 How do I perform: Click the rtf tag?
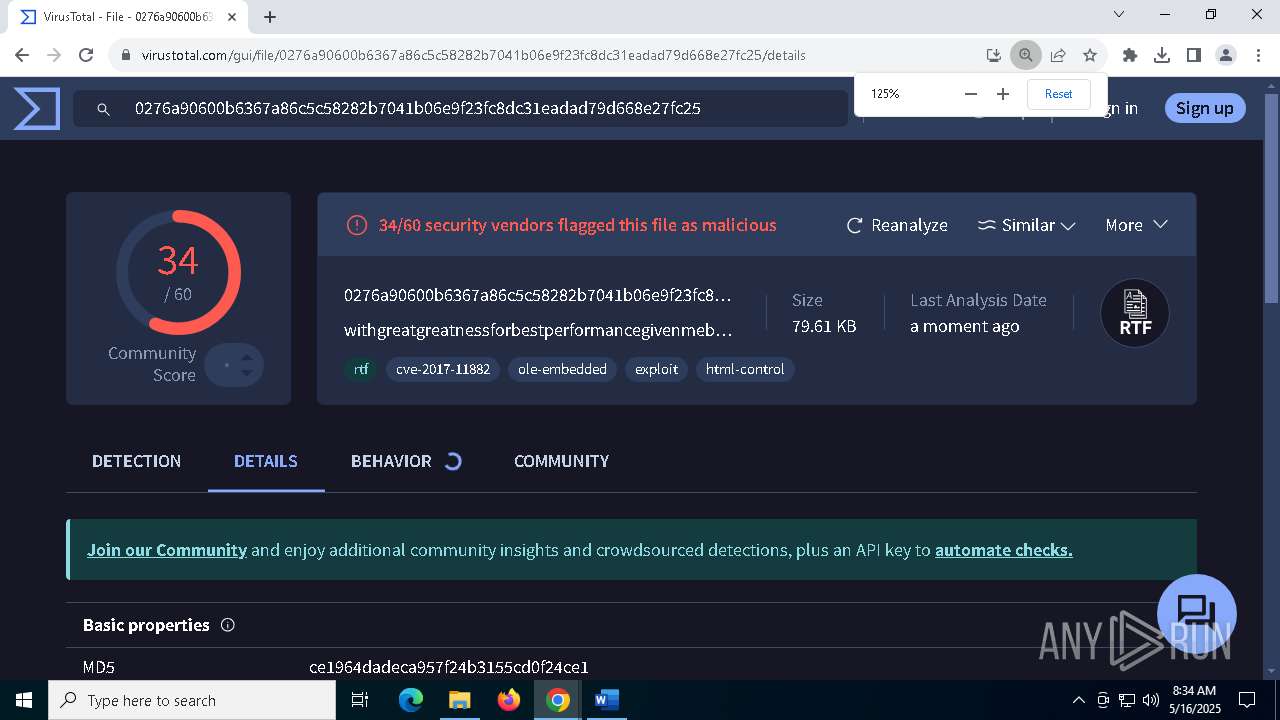(361, 369)
